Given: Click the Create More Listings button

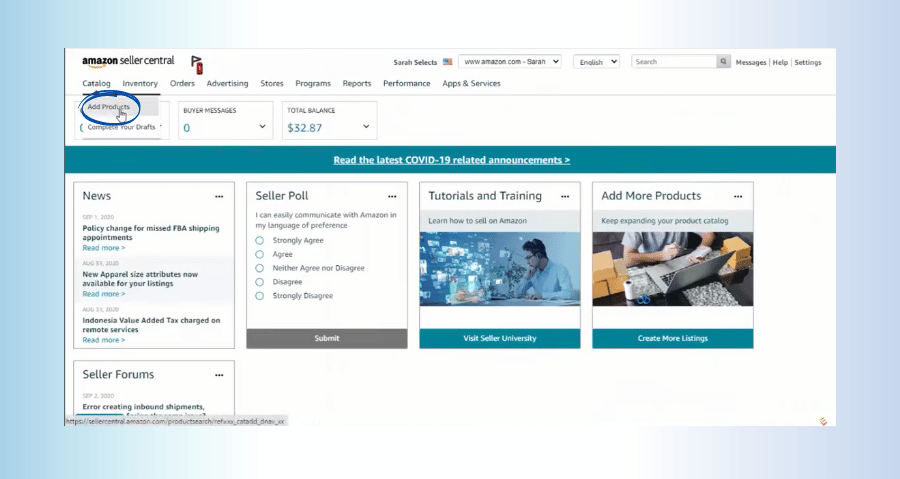Looking at the screenshot, I should 673,338.
